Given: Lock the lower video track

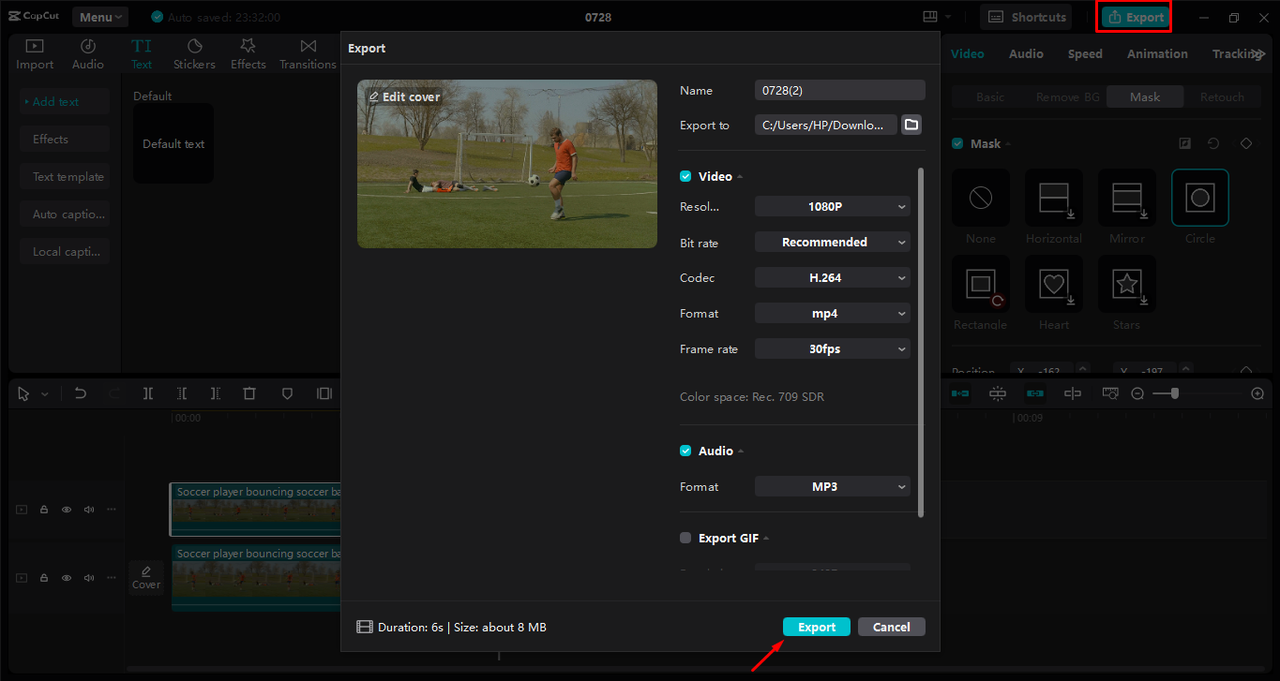Looking at the screenshot, I should pos(44,577).
